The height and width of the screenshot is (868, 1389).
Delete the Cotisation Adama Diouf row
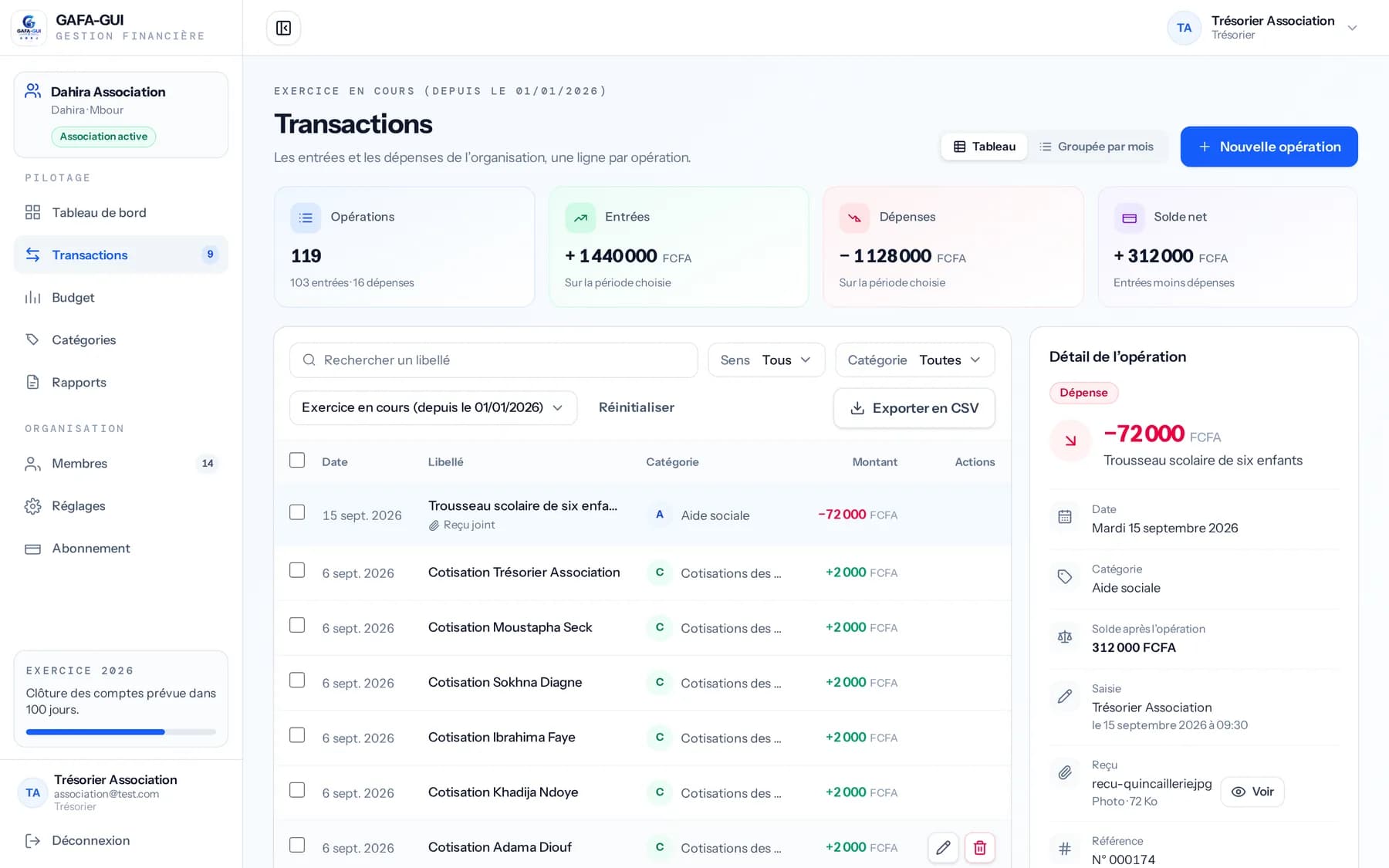coord(979,847)
